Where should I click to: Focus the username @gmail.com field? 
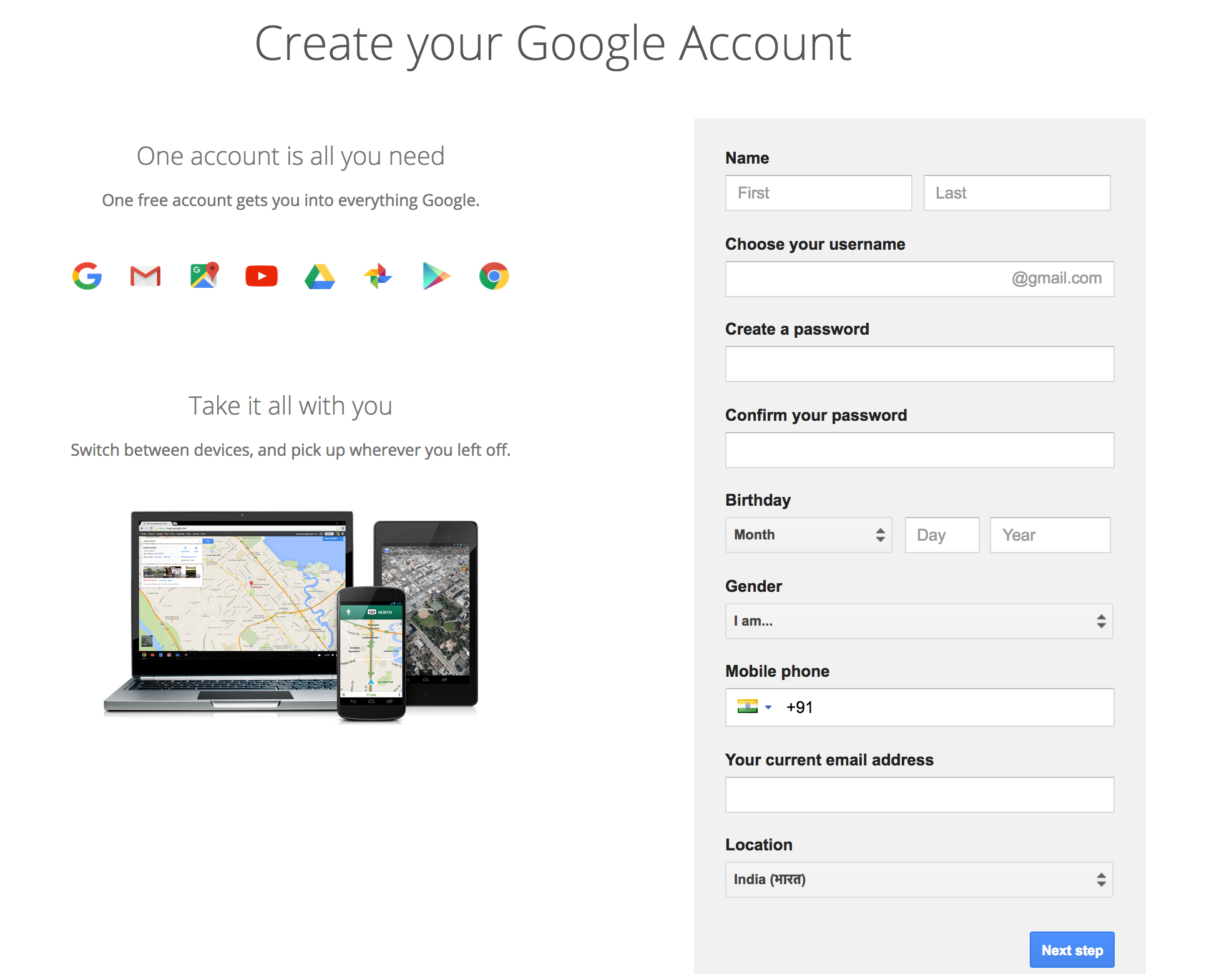(920, 279)
